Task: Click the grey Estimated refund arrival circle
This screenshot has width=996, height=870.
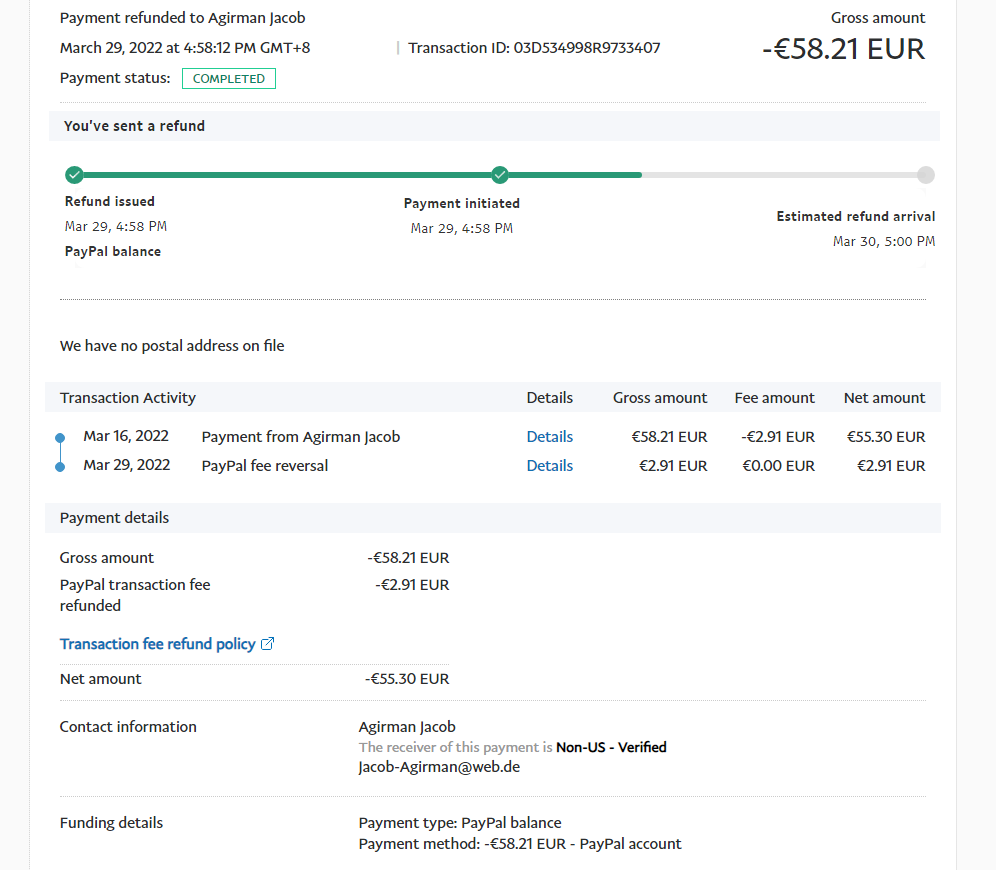Action: pos(926,175)
